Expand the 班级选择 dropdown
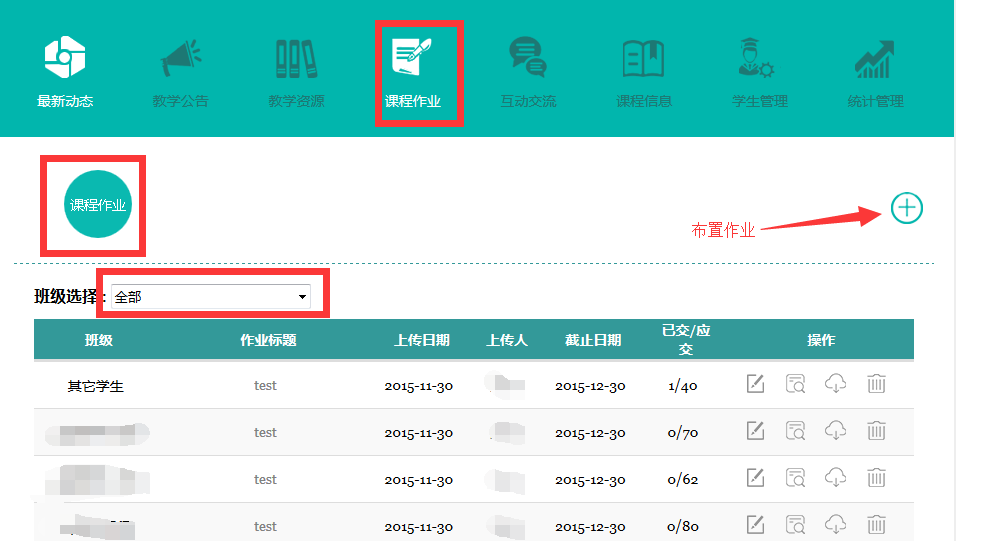The width and height of the screenshot is (982, 541). pos(211,297)
